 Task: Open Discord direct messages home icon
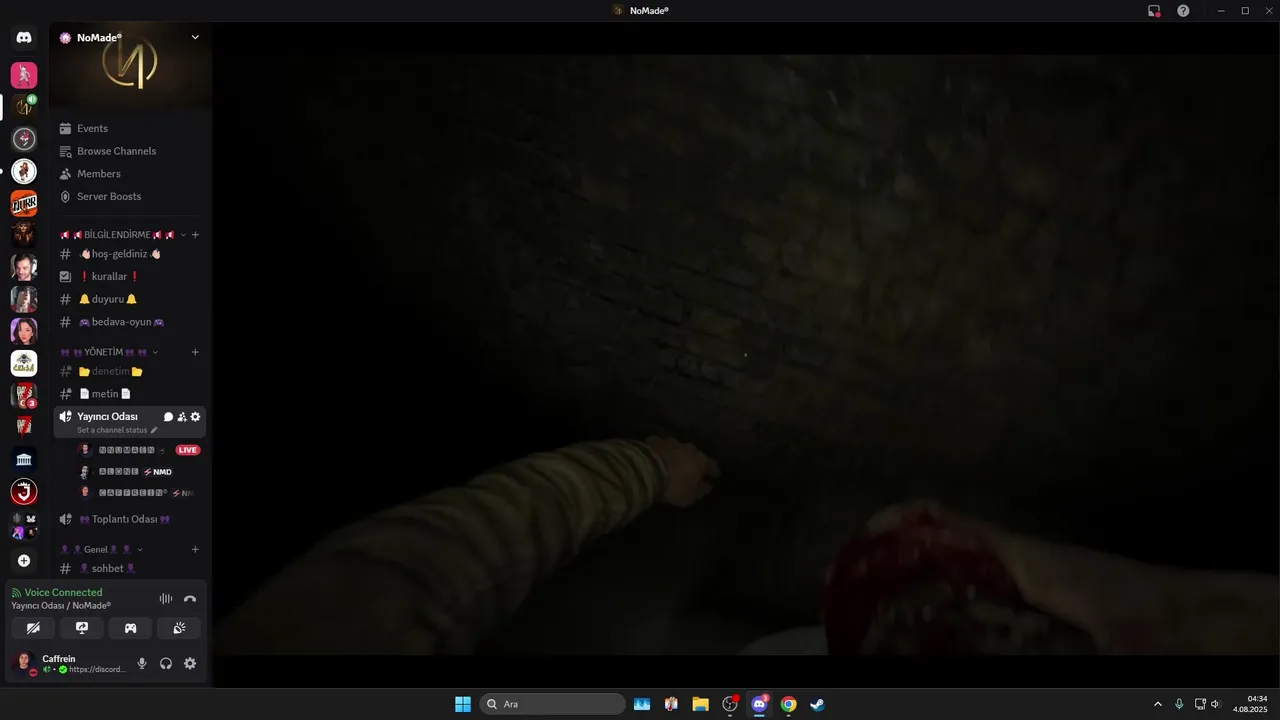tap(24, 38)
